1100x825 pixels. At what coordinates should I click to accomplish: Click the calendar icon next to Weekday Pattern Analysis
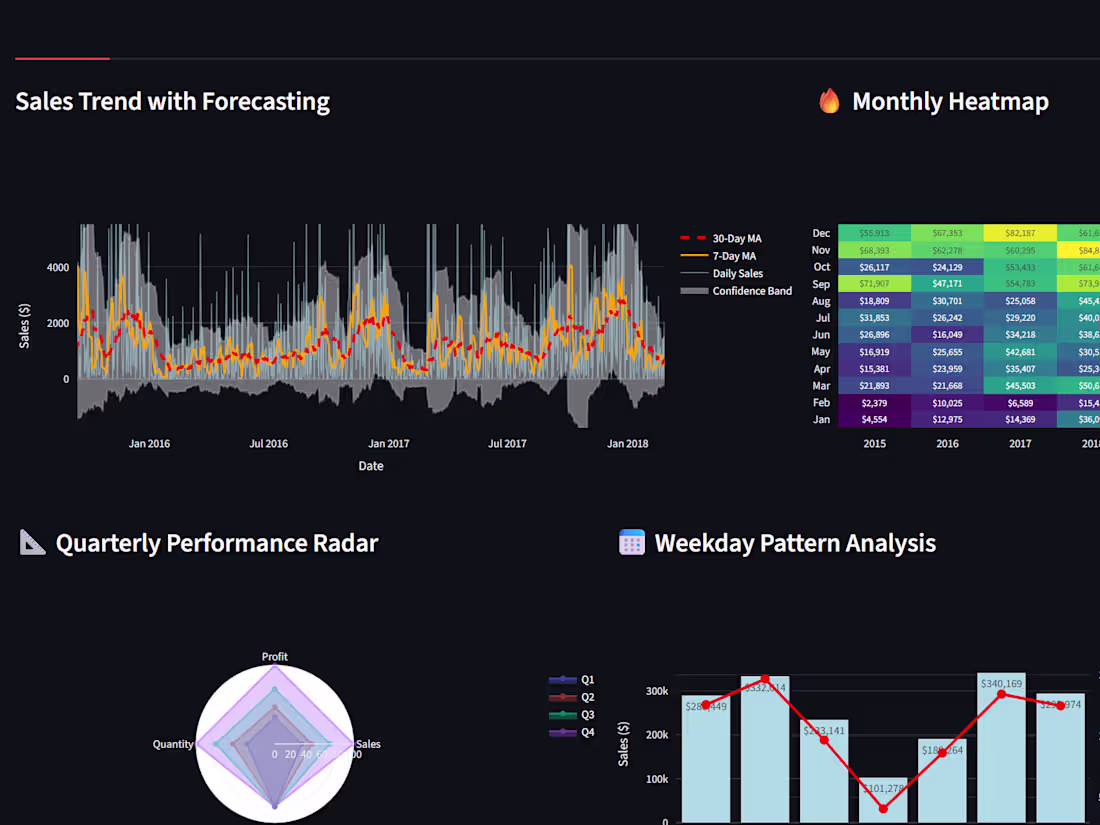(x=631, y=543)
